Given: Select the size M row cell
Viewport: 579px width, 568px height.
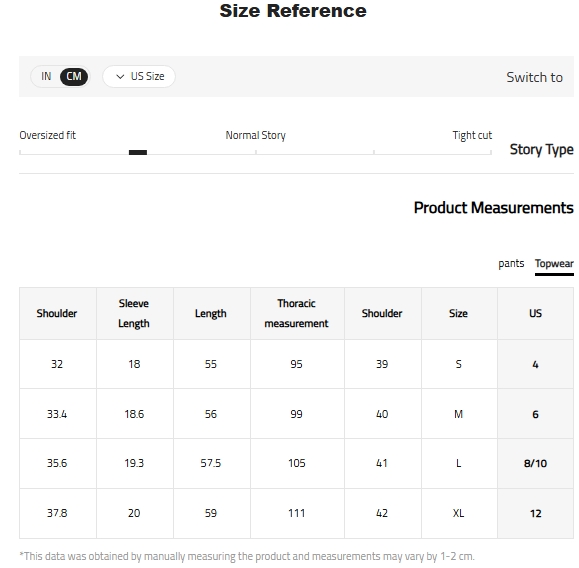Looking at the screenshot, I should (x=459, y=414).
